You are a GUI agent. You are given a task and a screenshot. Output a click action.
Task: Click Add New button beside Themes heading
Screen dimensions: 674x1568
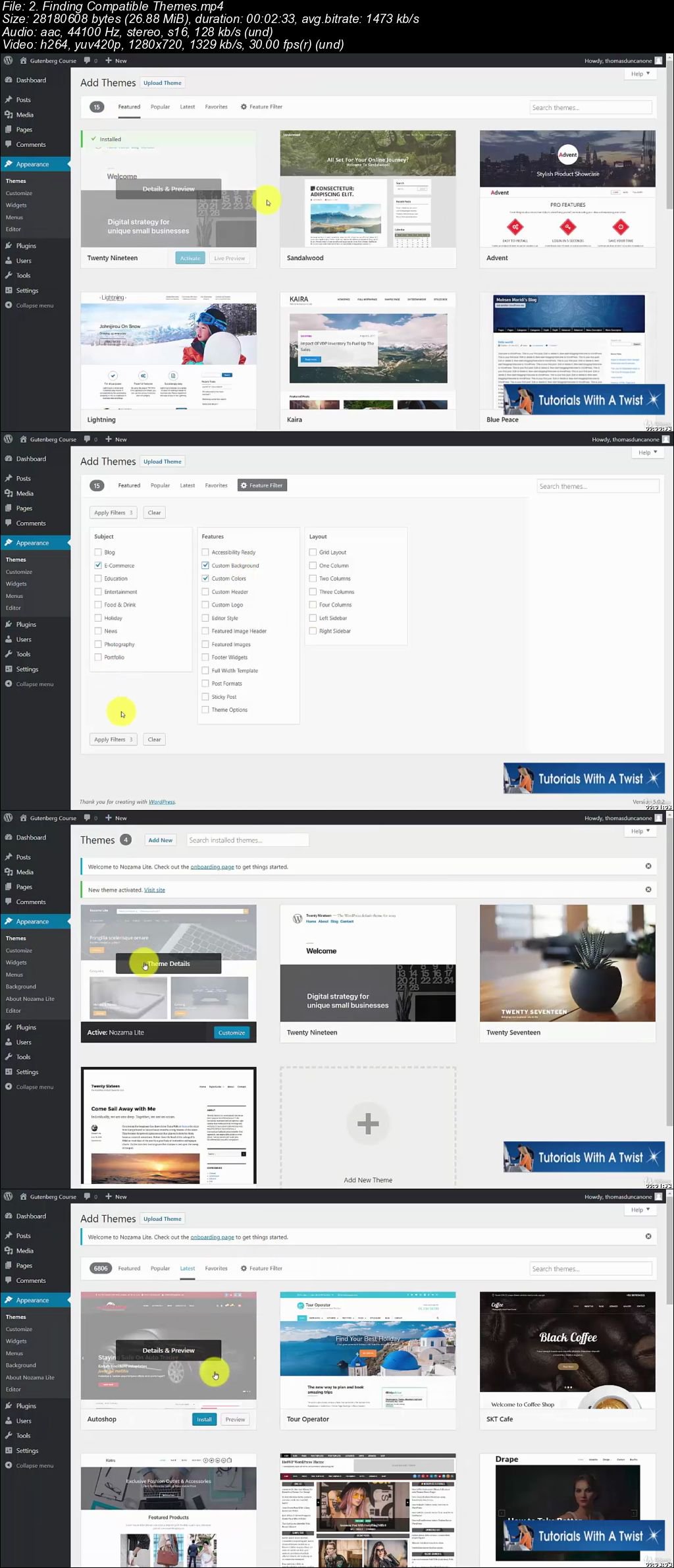pyautogui.click(x=161, y=840)
